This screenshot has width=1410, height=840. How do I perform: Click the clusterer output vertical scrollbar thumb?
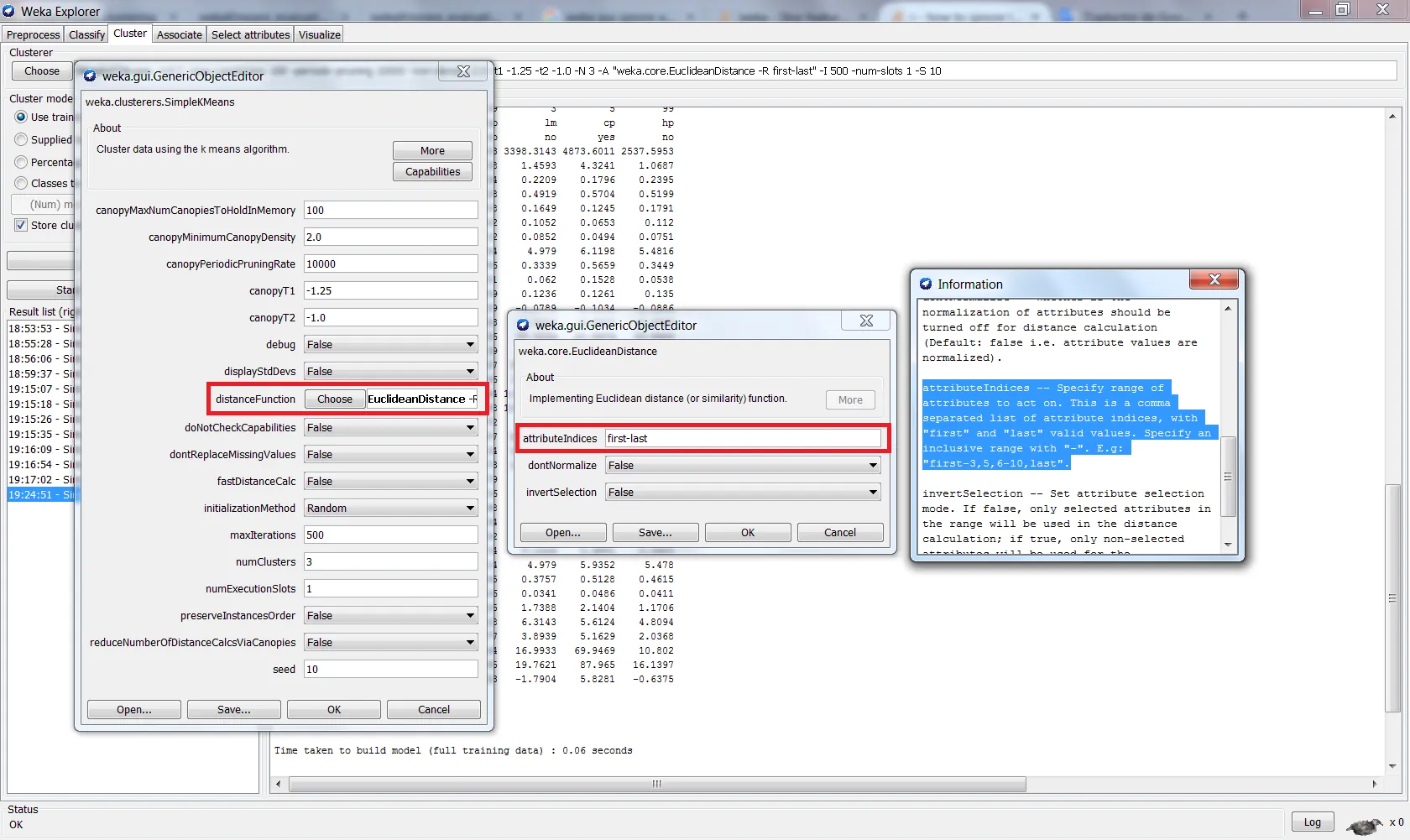pos(1392,598)
